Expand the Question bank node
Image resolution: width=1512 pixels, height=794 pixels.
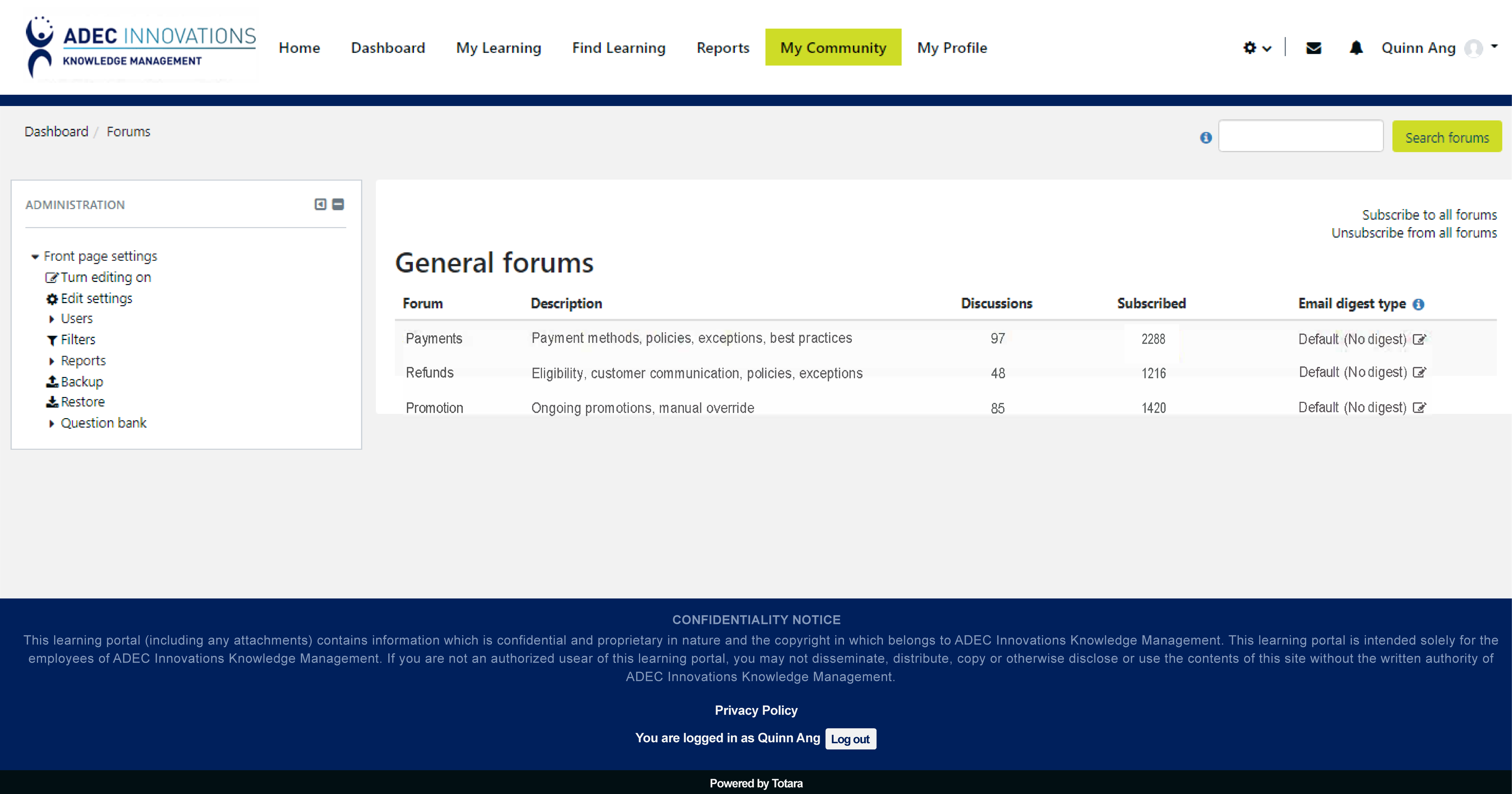pos(52,423)
